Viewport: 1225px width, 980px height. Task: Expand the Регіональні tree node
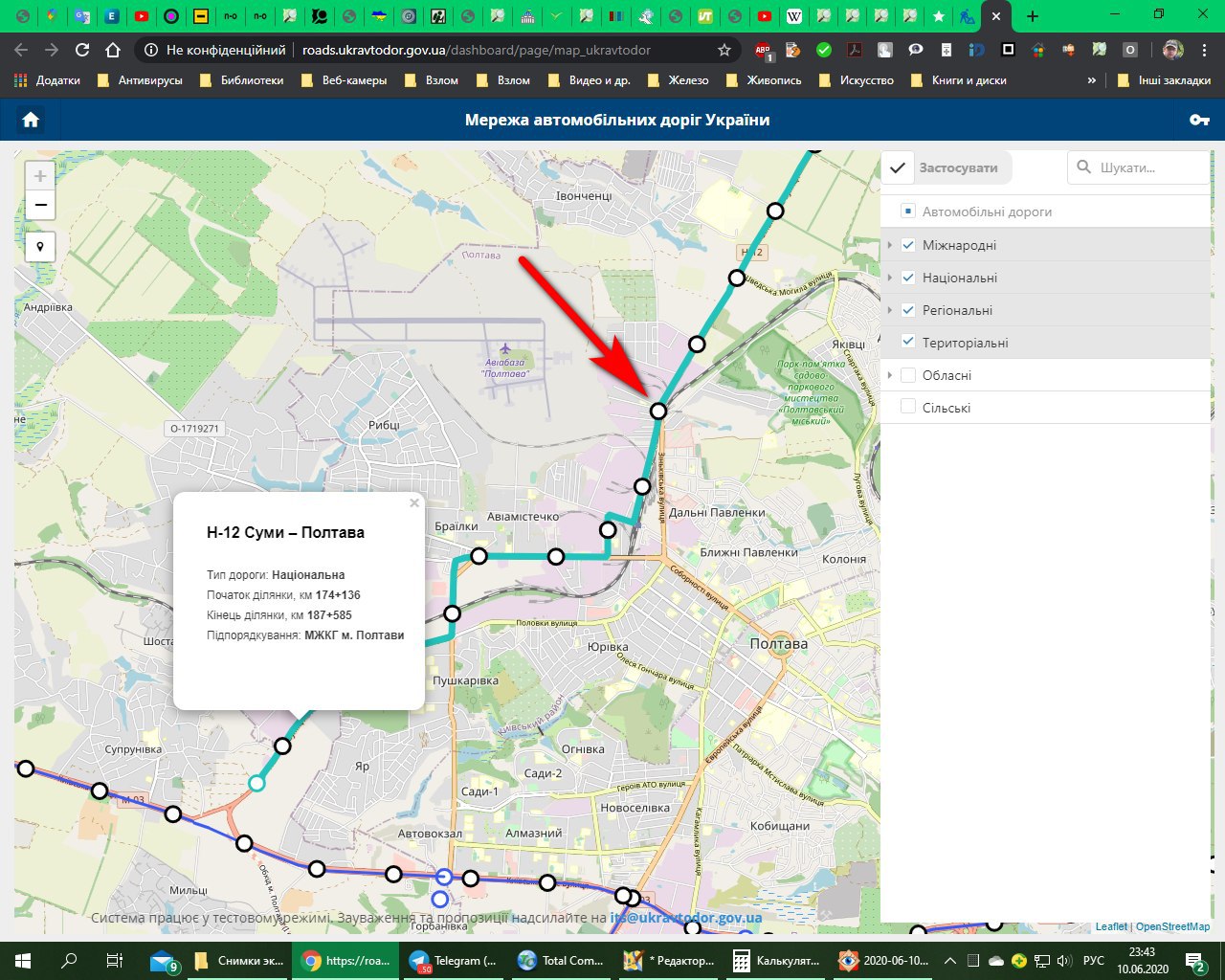point(890,310)
